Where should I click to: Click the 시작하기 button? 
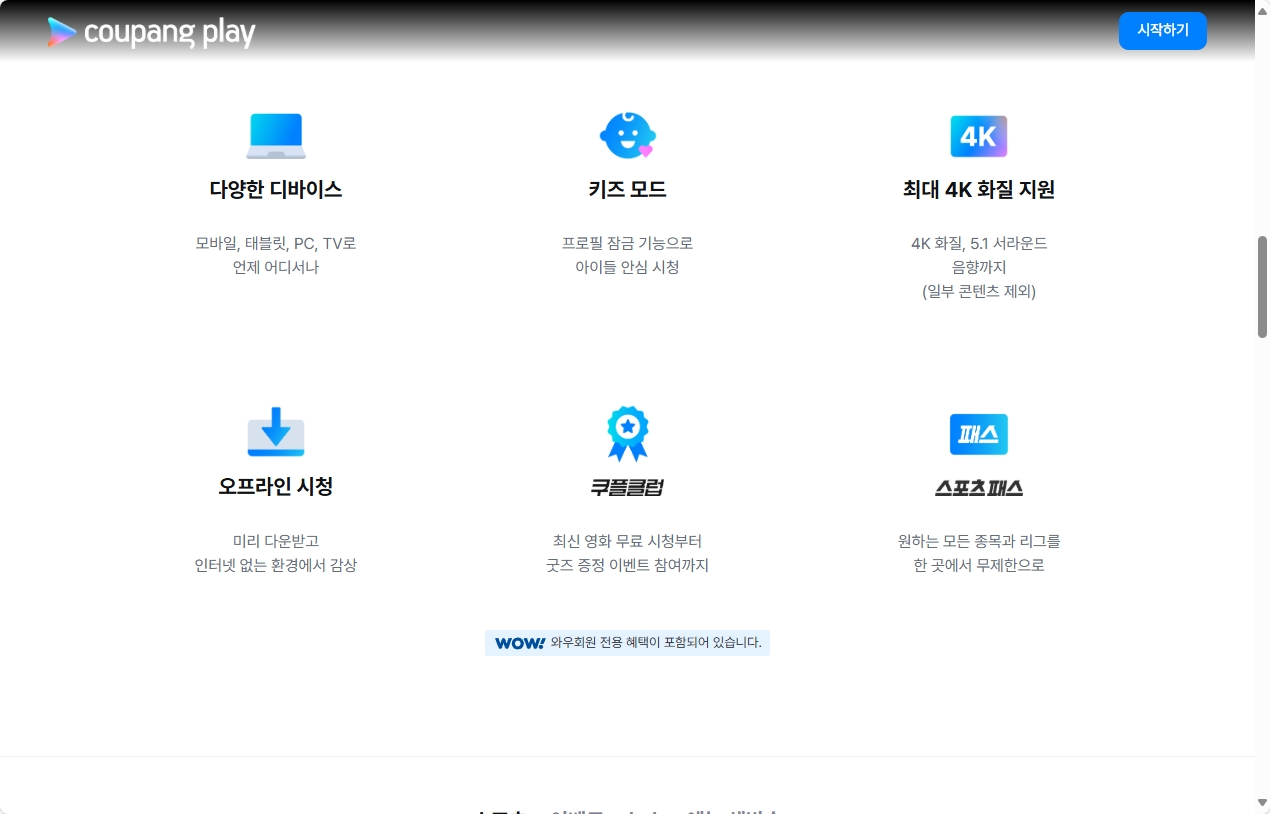(x=1162, y=31)
